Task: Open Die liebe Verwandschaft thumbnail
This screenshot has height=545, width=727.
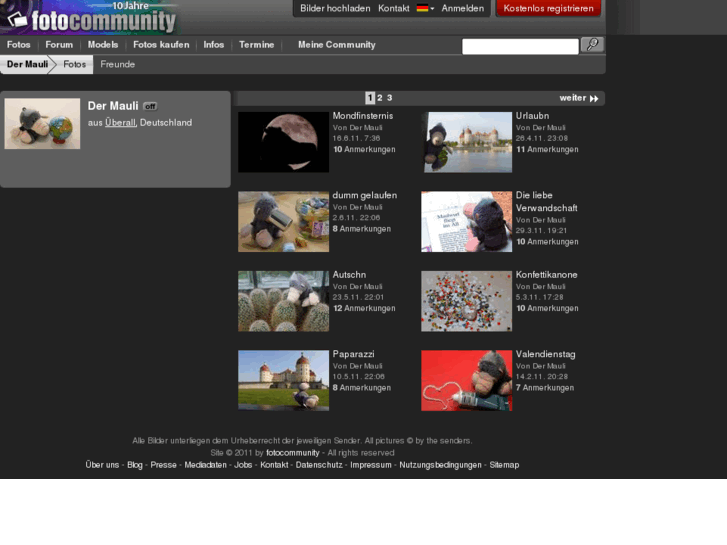Action: click(x=466, y=222)
